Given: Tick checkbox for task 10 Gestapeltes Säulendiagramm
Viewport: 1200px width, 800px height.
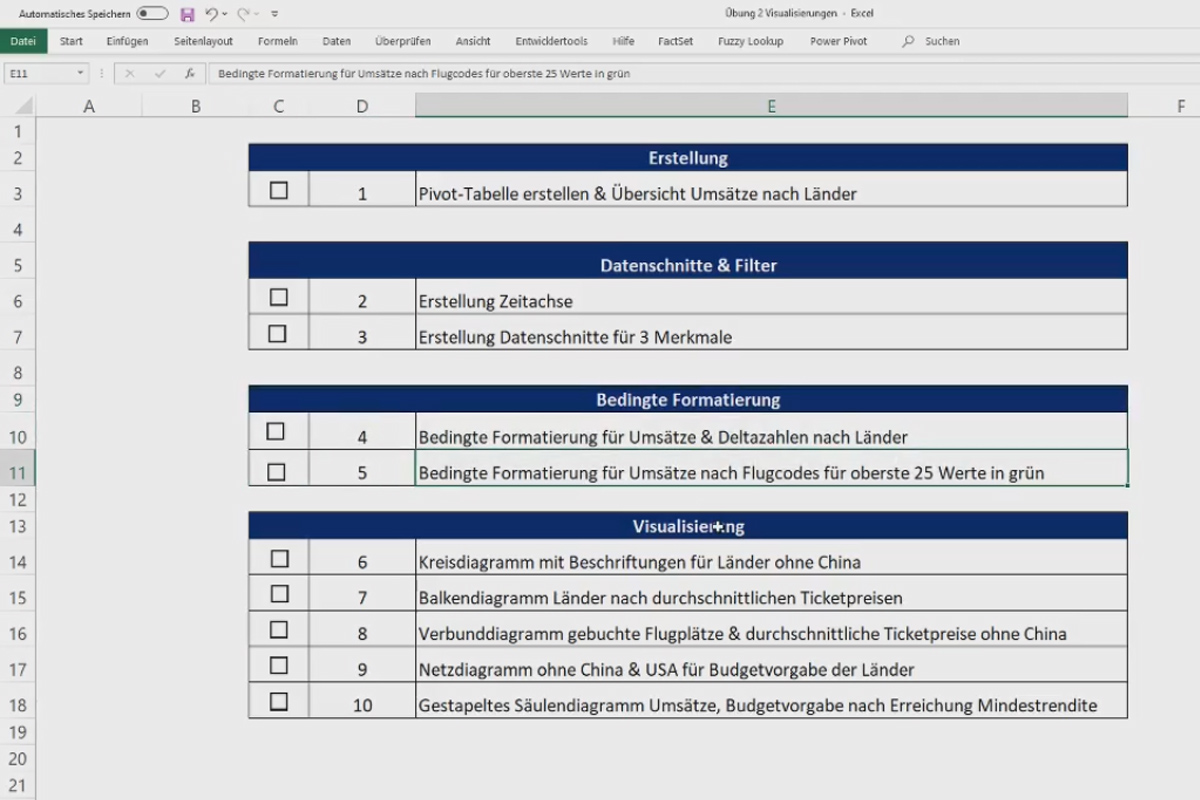Looking at the screenshot, I should [x=279, y=702].
